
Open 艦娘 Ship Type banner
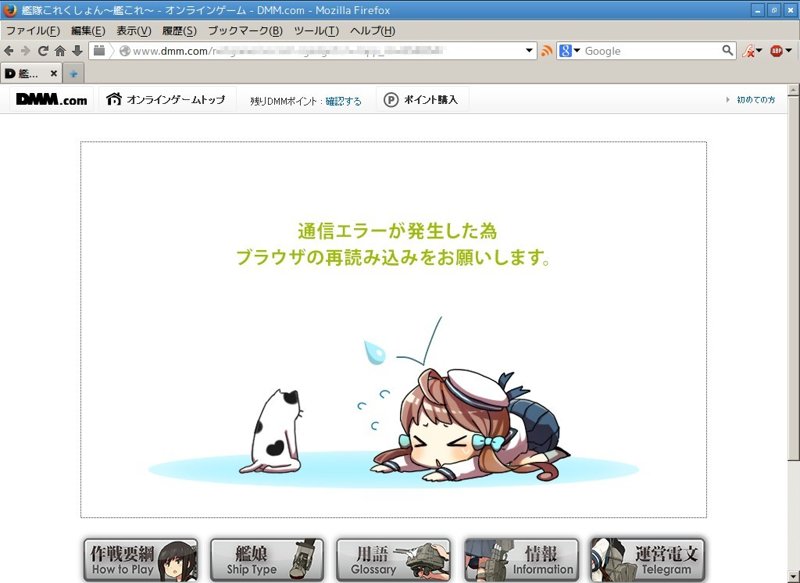coord(267,560)
